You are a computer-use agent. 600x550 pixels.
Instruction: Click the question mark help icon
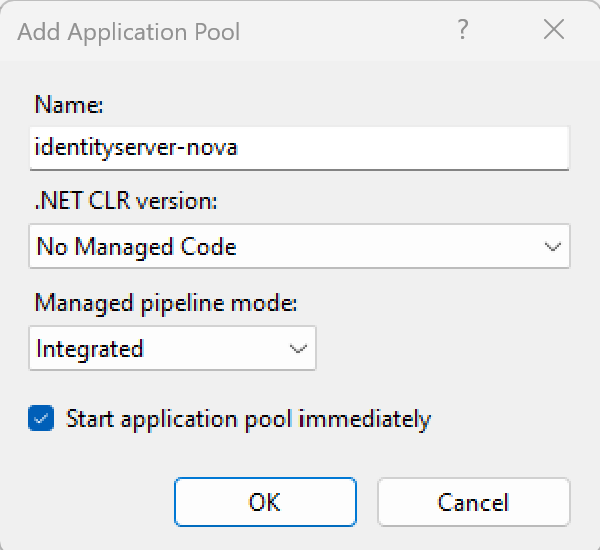click(x=463, y=30)
